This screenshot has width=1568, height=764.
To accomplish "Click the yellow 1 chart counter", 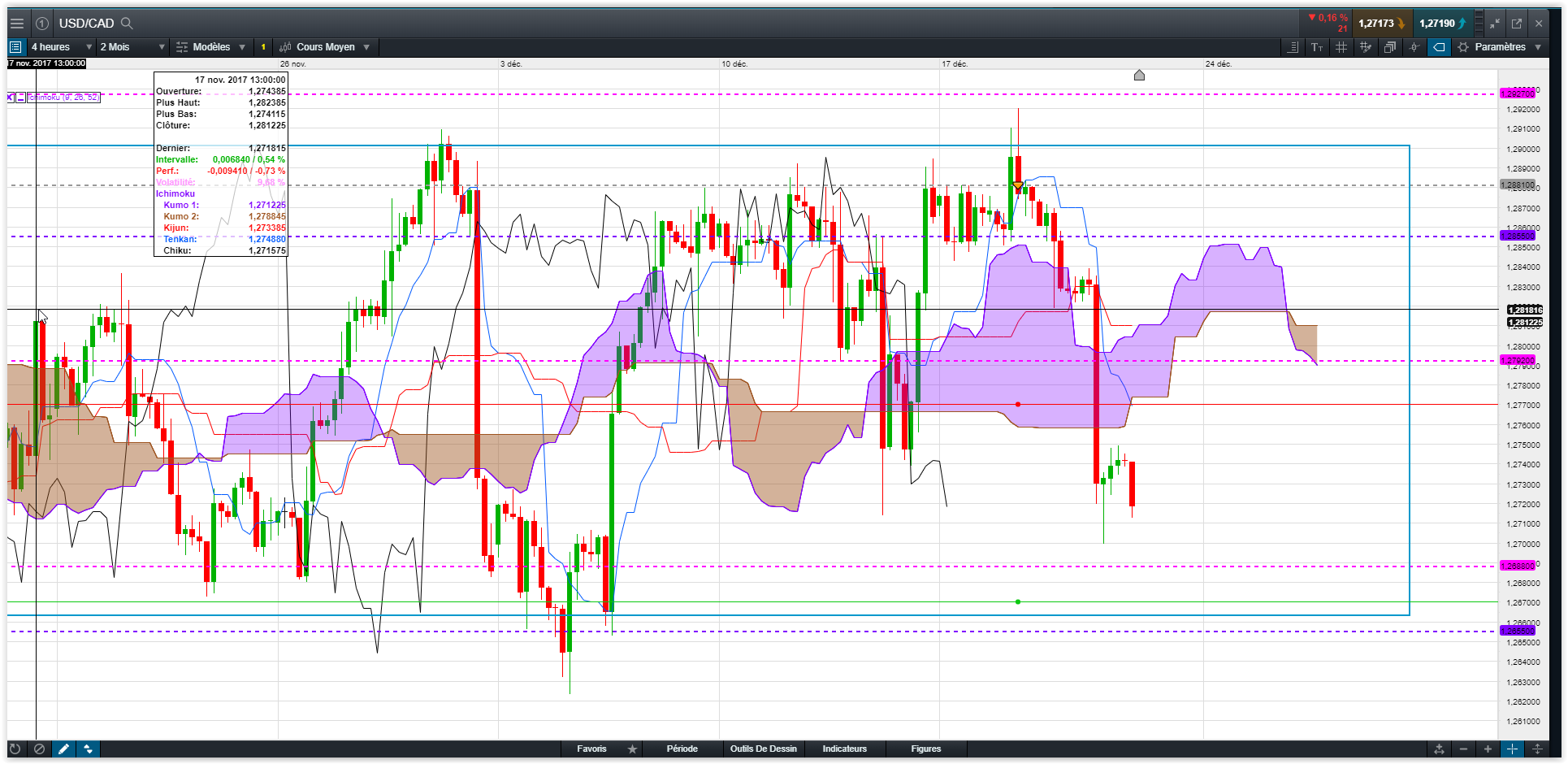I will pyautogui.click(x=263, y=47).
